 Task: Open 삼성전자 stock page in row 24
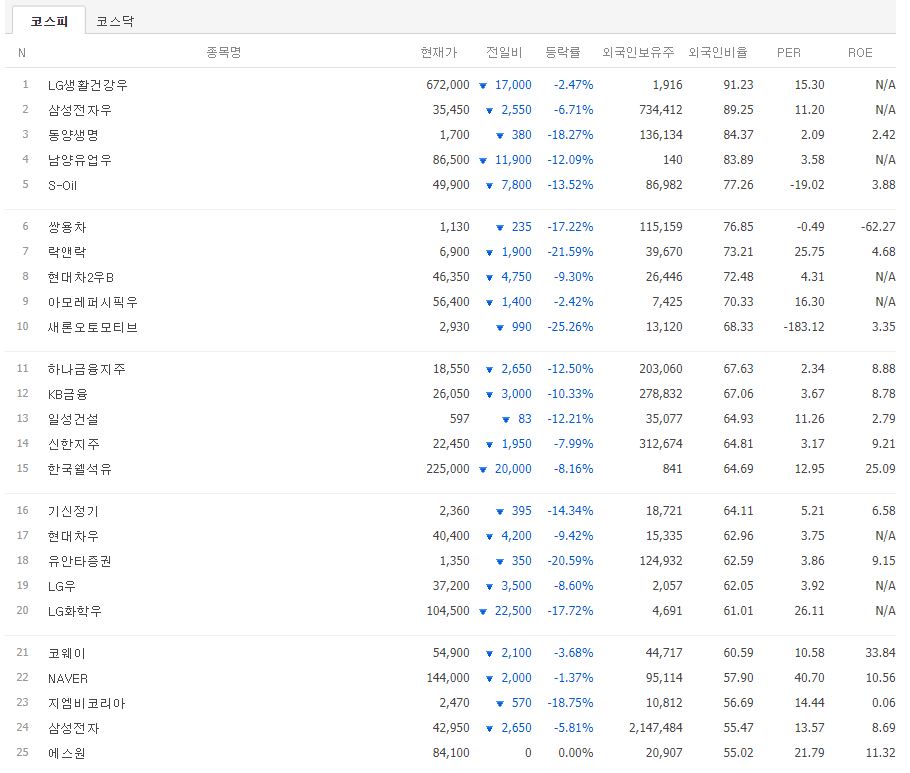click(x=73, y=728)
